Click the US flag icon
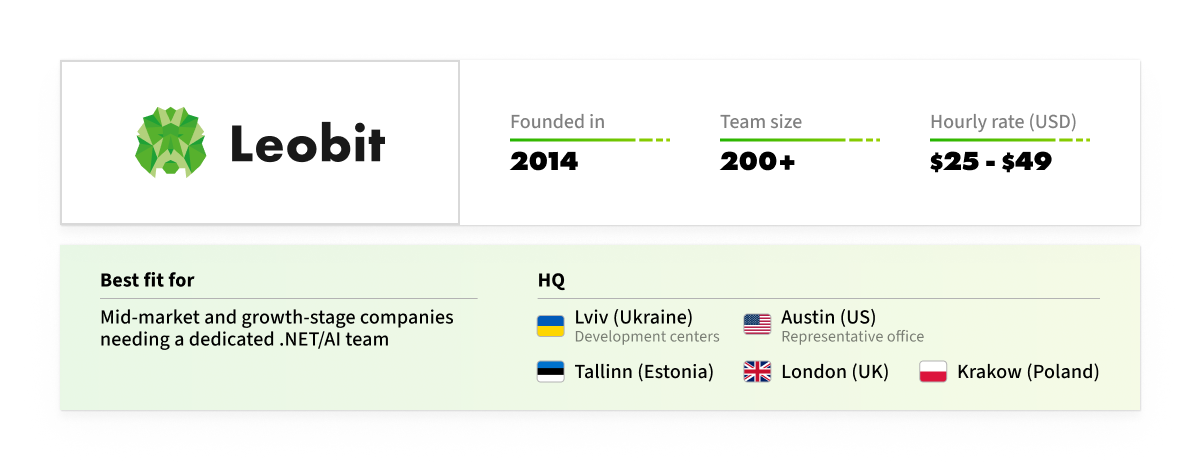 point(757,325)
